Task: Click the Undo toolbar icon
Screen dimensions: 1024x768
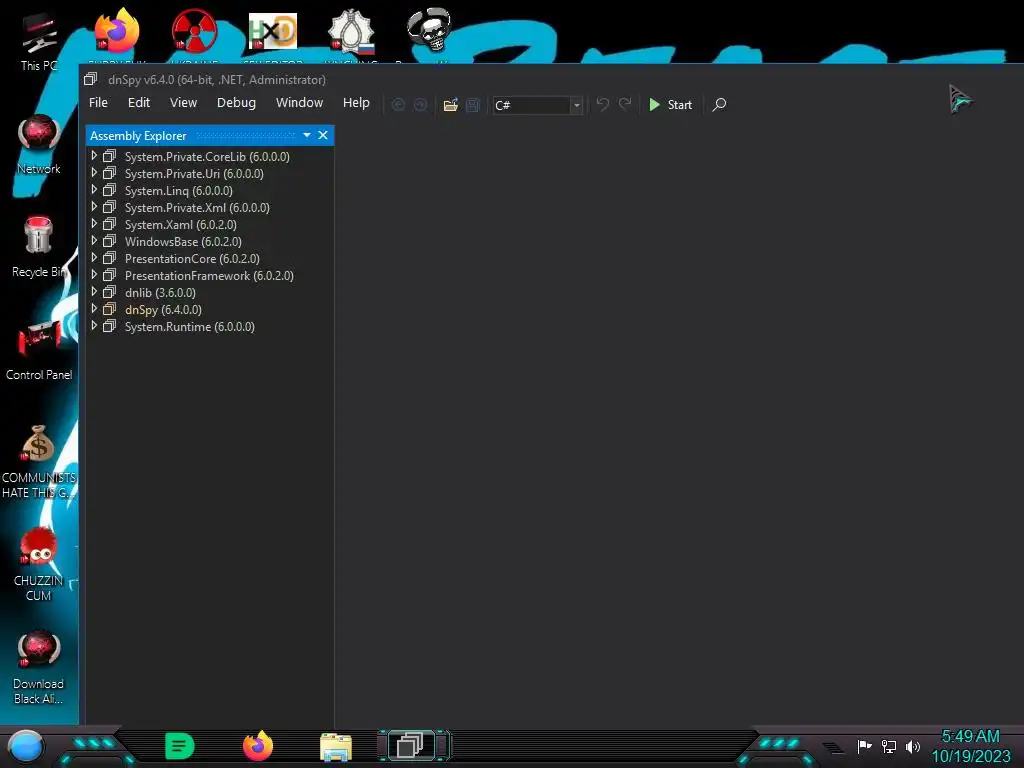Action: [x=603, y=104]
